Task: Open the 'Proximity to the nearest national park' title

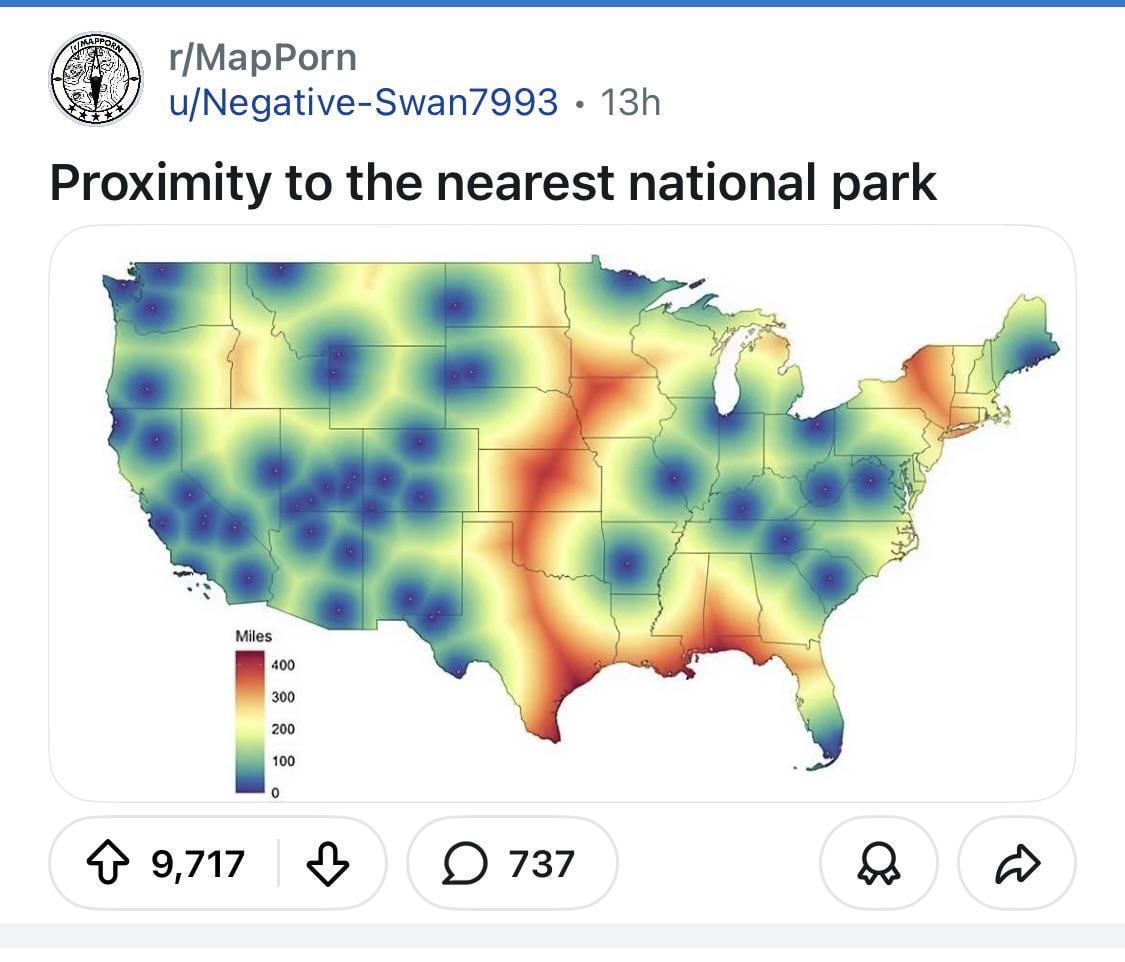Action: (x=493, y=183)
